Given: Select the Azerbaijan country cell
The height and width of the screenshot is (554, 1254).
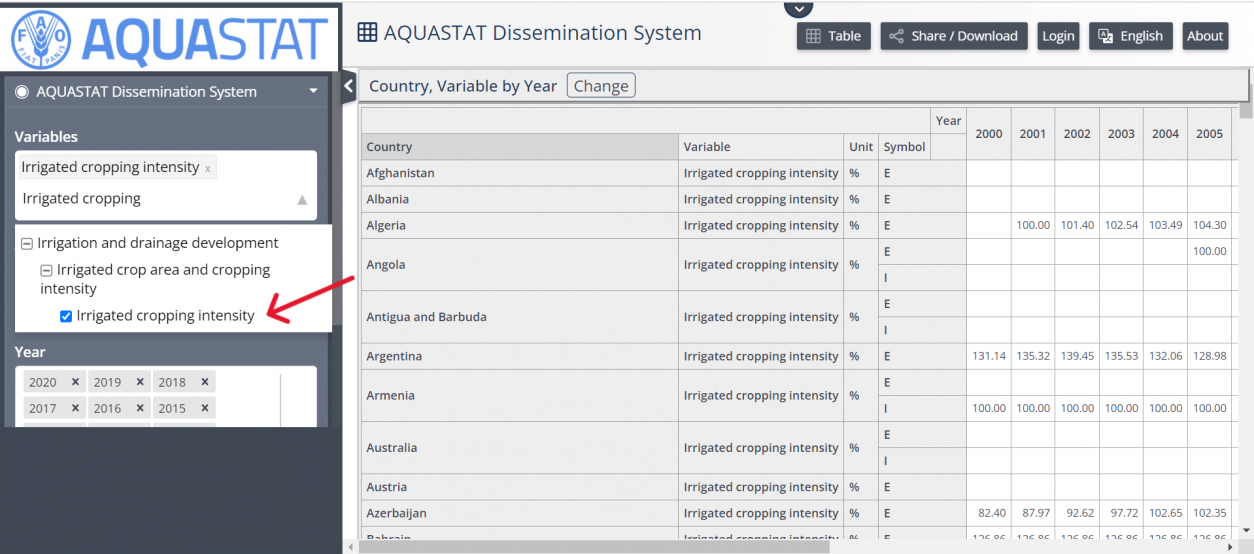Looking at the screenshot, I should pyautogui.click(x=520, y=513).
